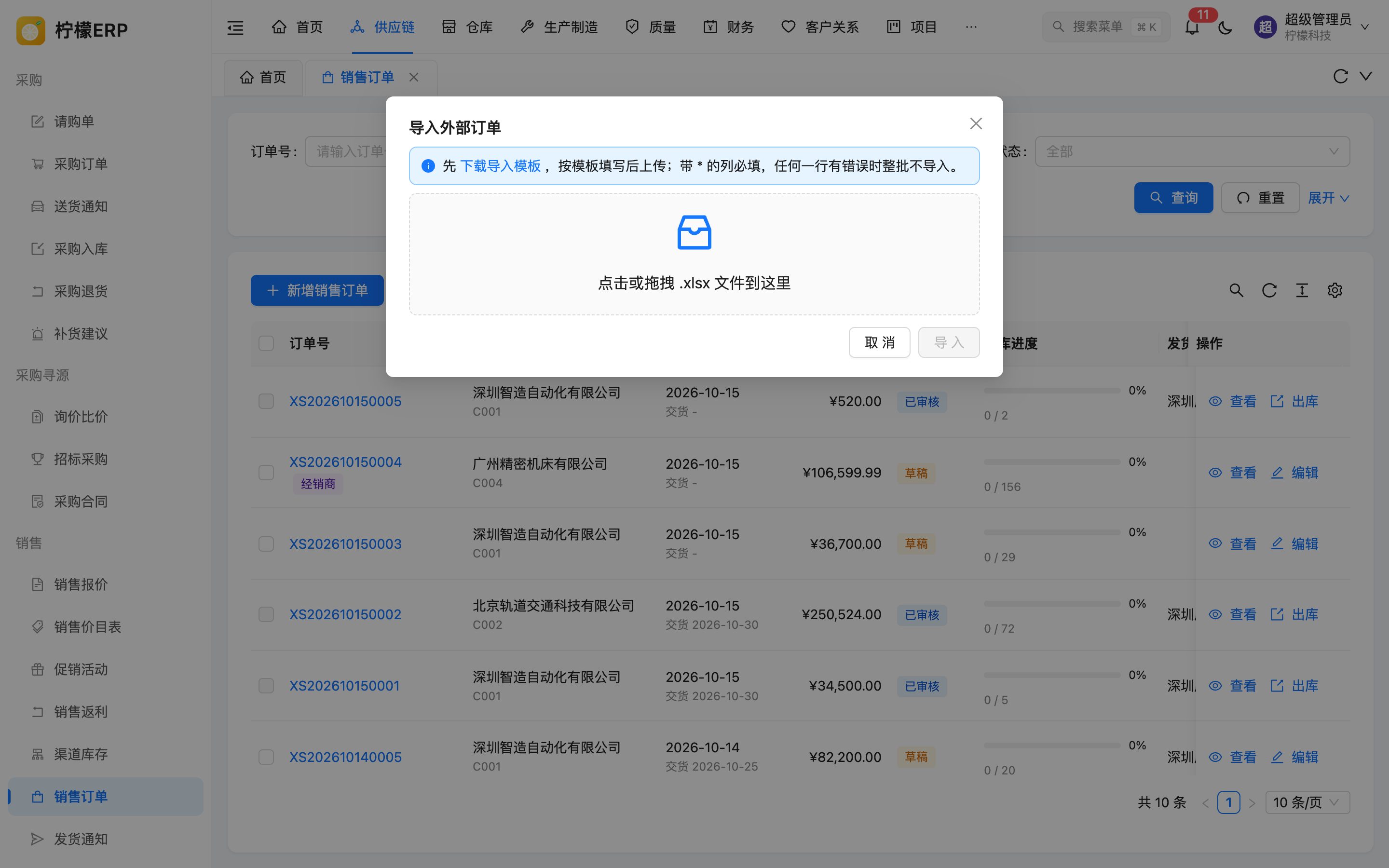Check row XS202610150004 checkbox
Viewport: 1389px width, 868px height.
[x=266, y=473]
